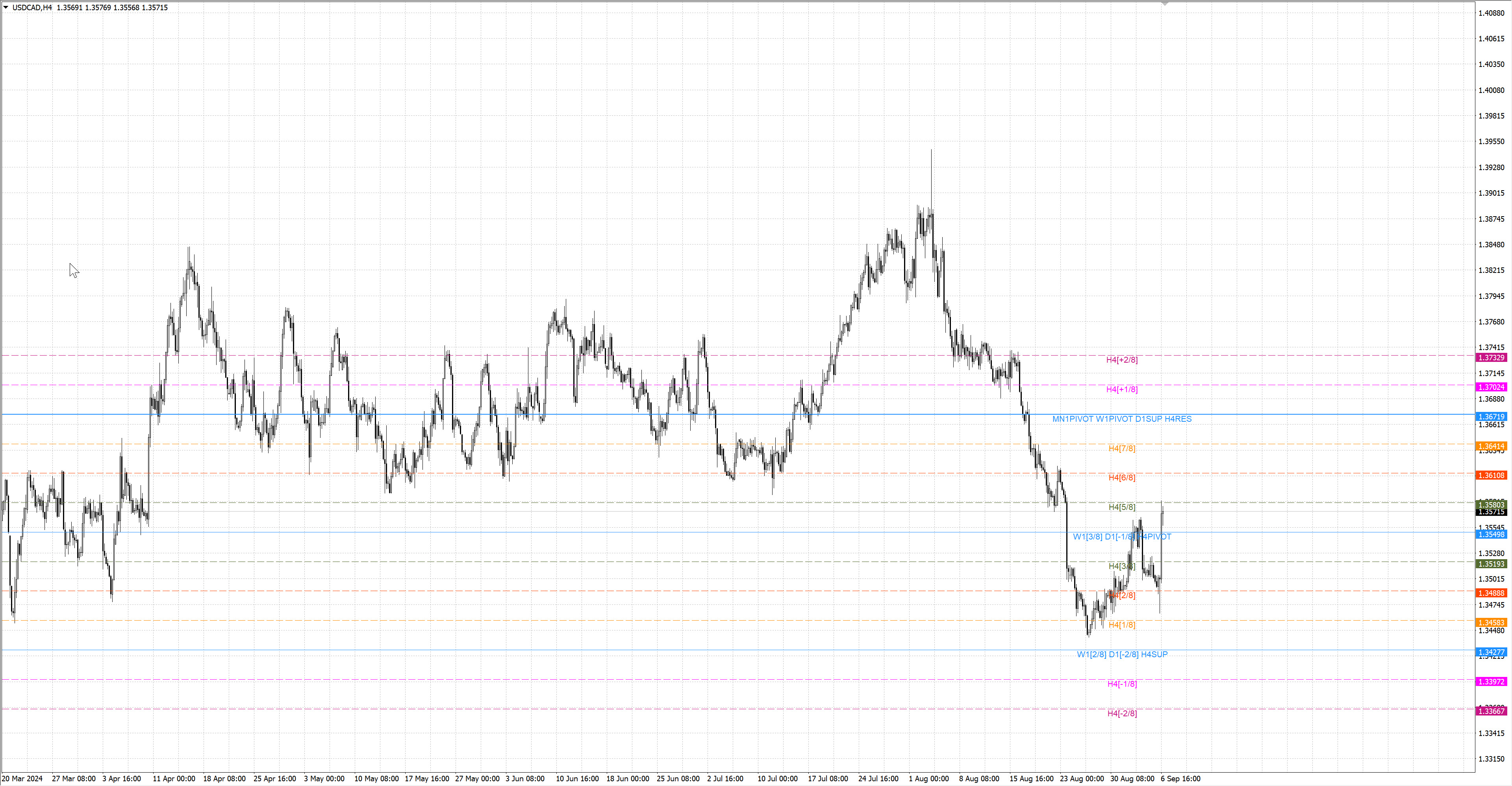Viewport: 1512px width, 786px height.
Task: Click the 1 Aug 00:00 time axis label
Action: 928,779
